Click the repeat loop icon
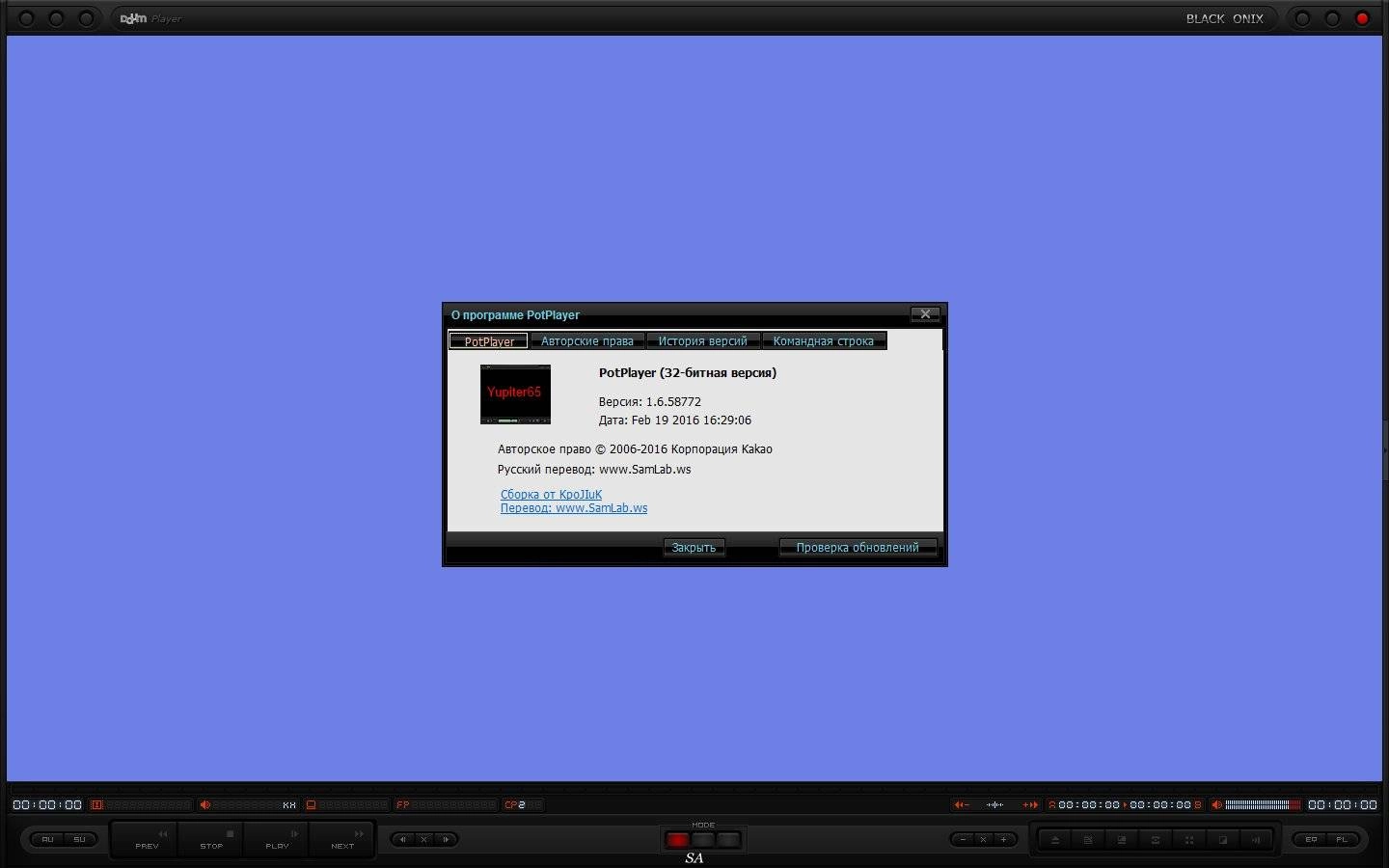This screenshot has height=868, width=1389. pyautogui.click(x=1156, y=840)
